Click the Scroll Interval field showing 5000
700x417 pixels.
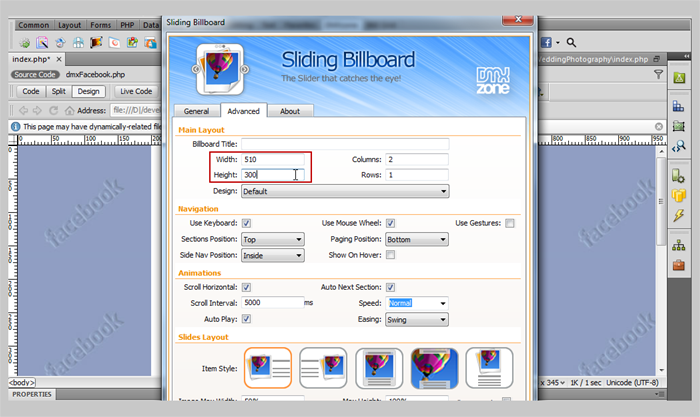coord(273,303)
